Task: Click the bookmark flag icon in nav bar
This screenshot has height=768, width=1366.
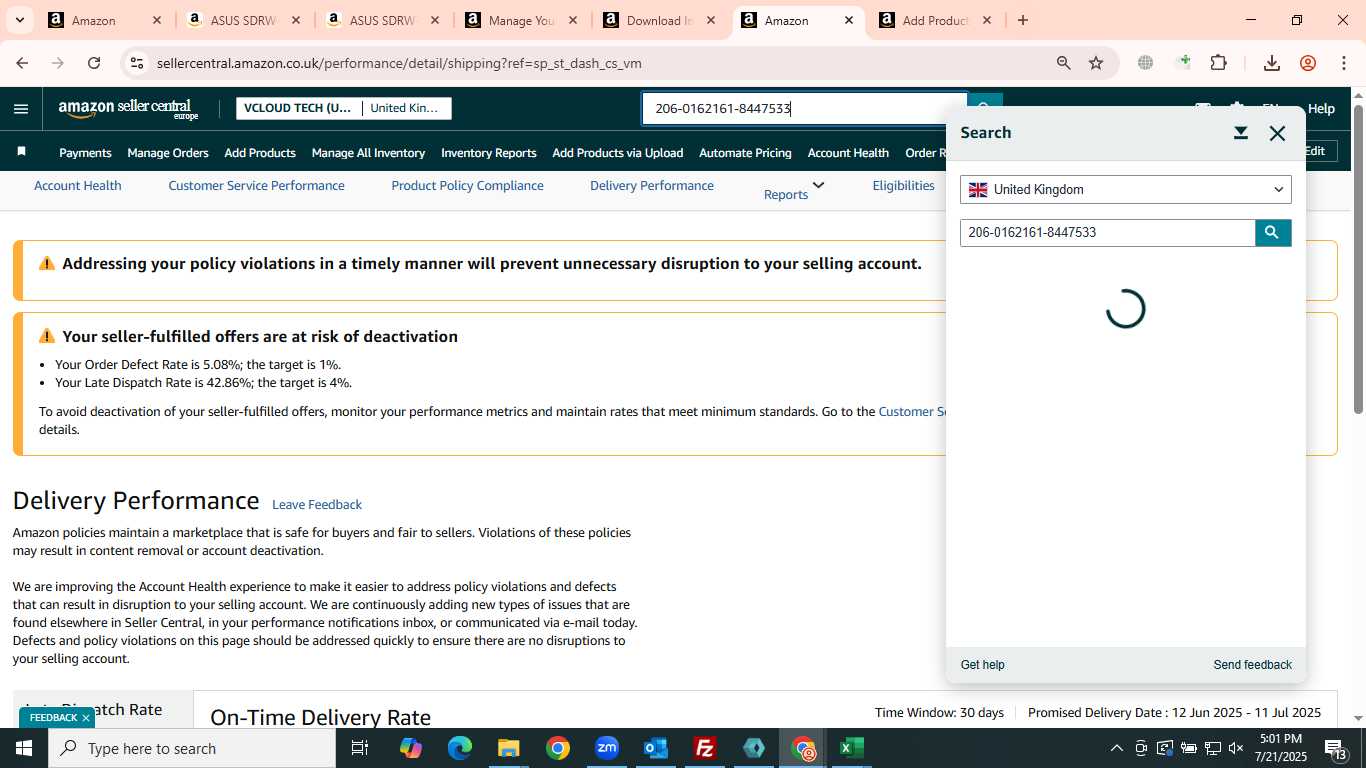Action: (x=21, y=152)
